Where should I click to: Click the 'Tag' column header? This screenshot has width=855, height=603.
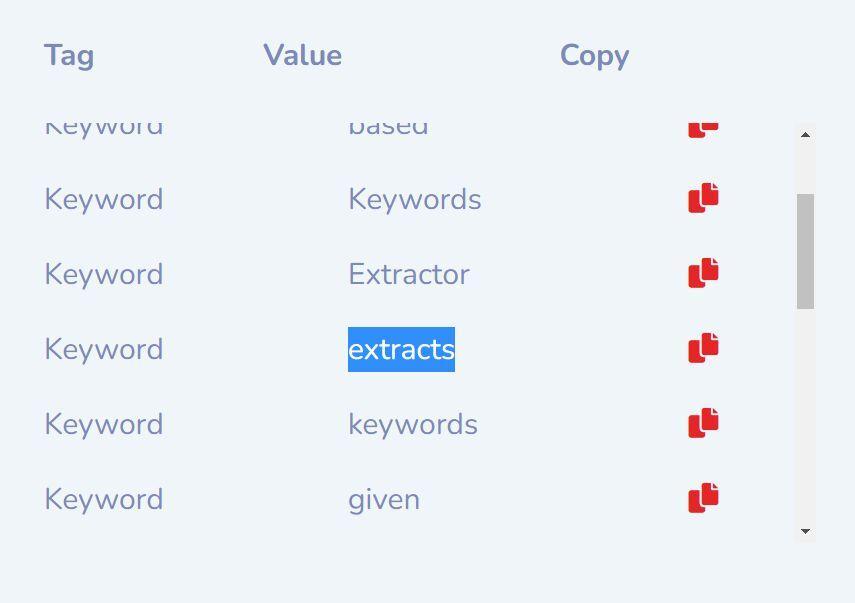(69, 55)
